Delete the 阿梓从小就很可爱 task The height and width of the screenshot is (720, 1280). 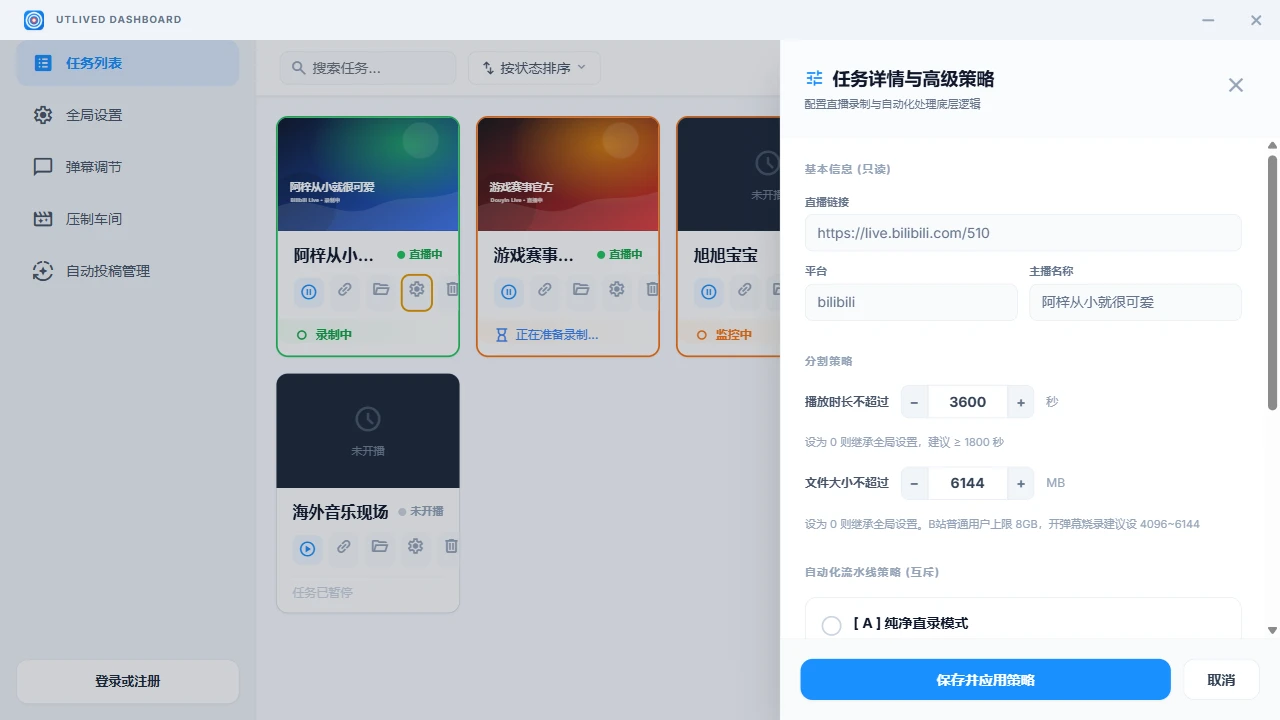point(452,291)
